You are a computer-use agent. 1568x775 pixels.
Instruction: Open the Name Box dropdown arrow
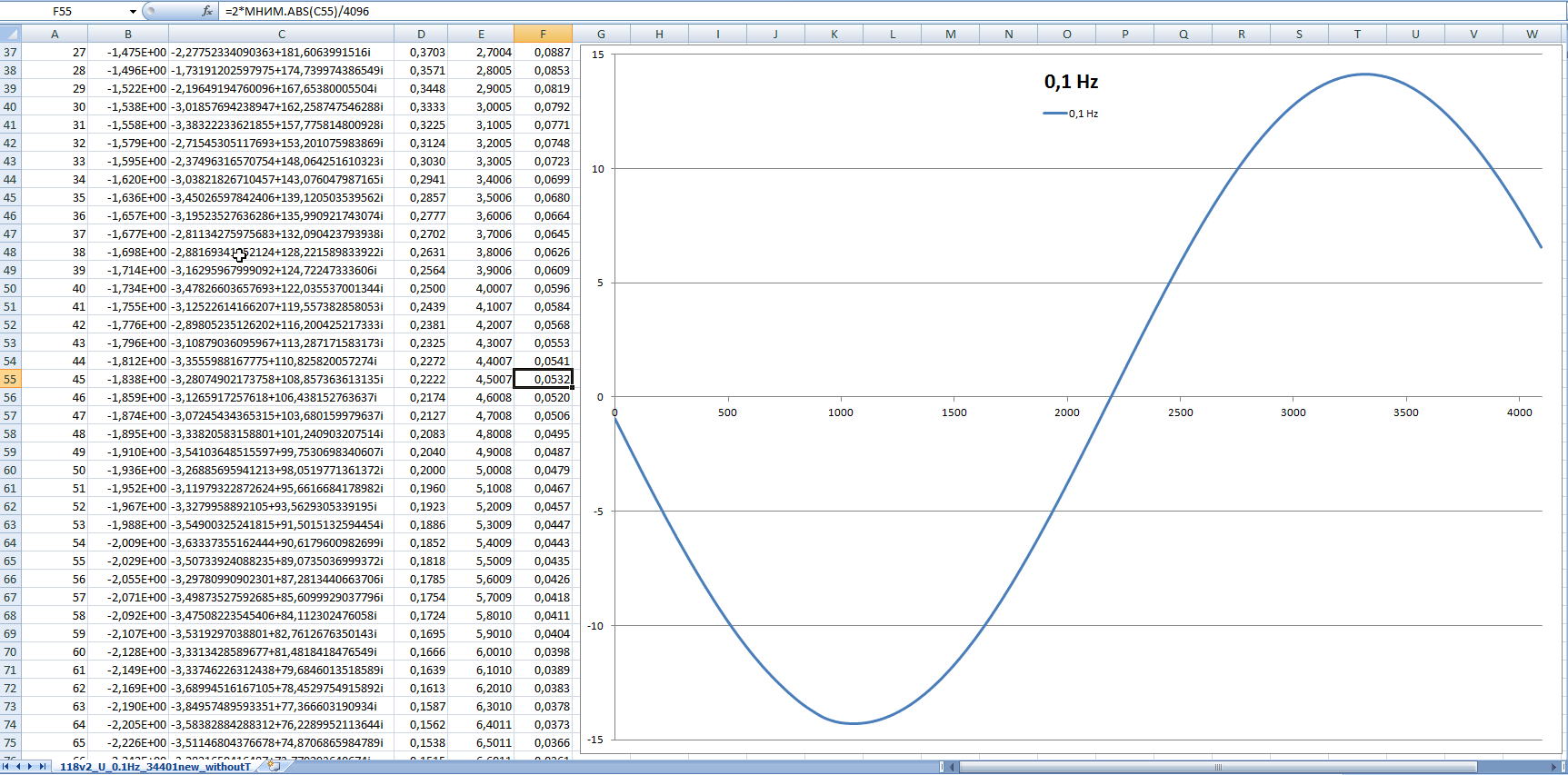point(133,12)
